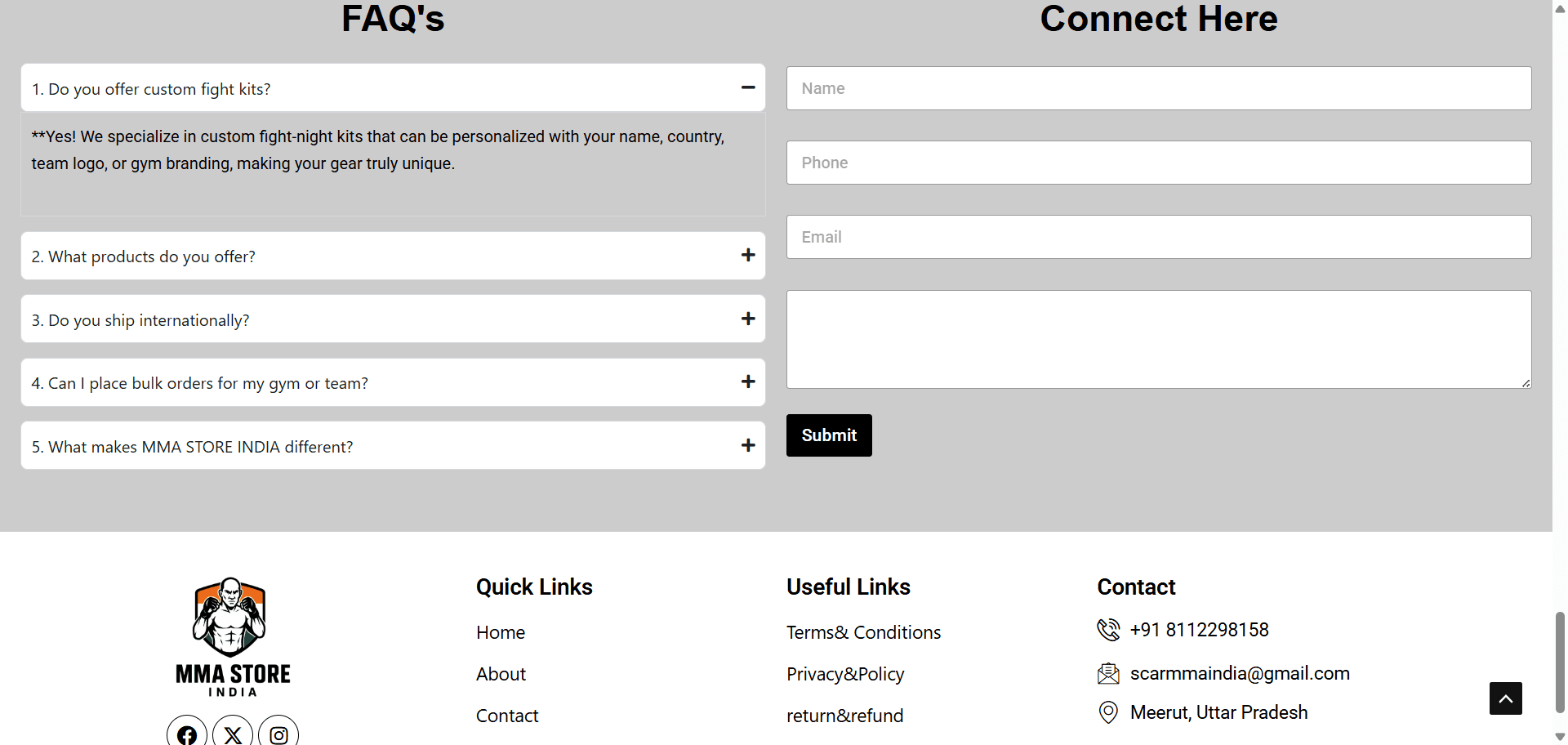The image size is (1568, 745).
Task: Expand 'What makes MMA STORE INDIA different?'
Action: click(x=393, y=446)
